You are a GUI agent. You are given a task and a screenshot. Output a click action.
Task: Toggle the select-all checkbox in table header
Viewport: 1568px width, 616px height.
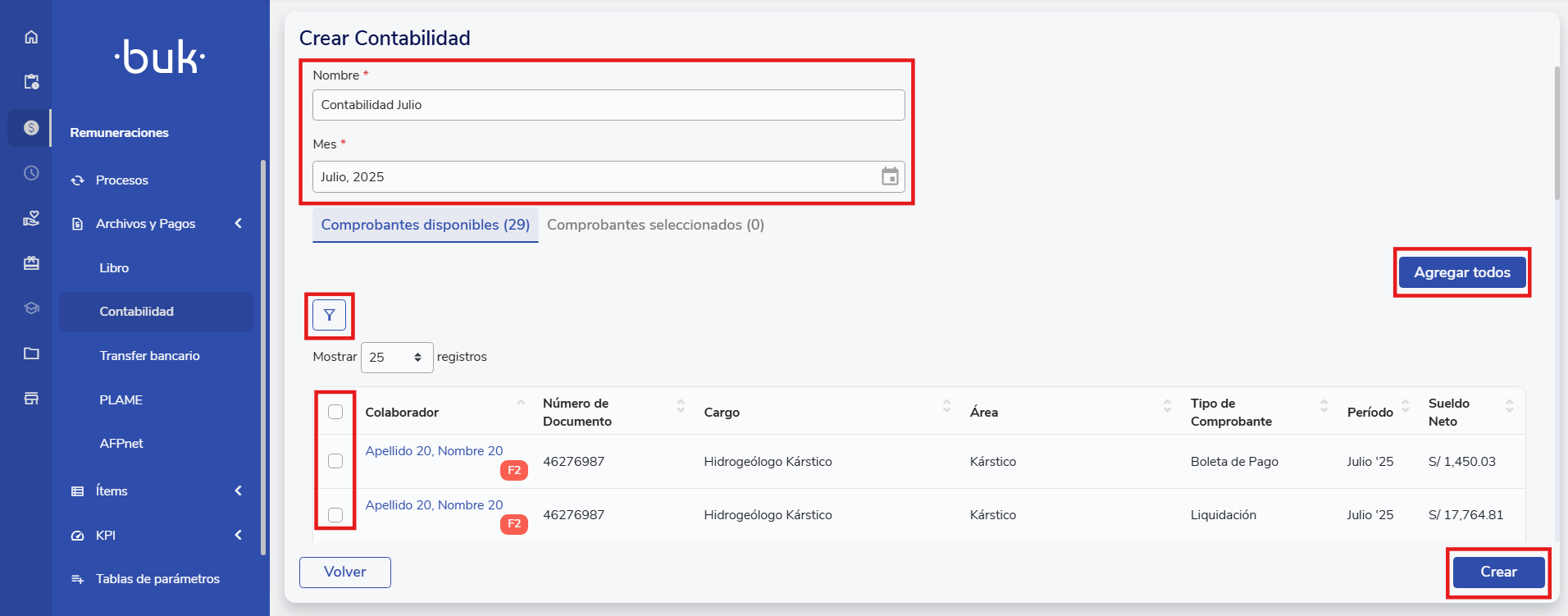point(335,412)
